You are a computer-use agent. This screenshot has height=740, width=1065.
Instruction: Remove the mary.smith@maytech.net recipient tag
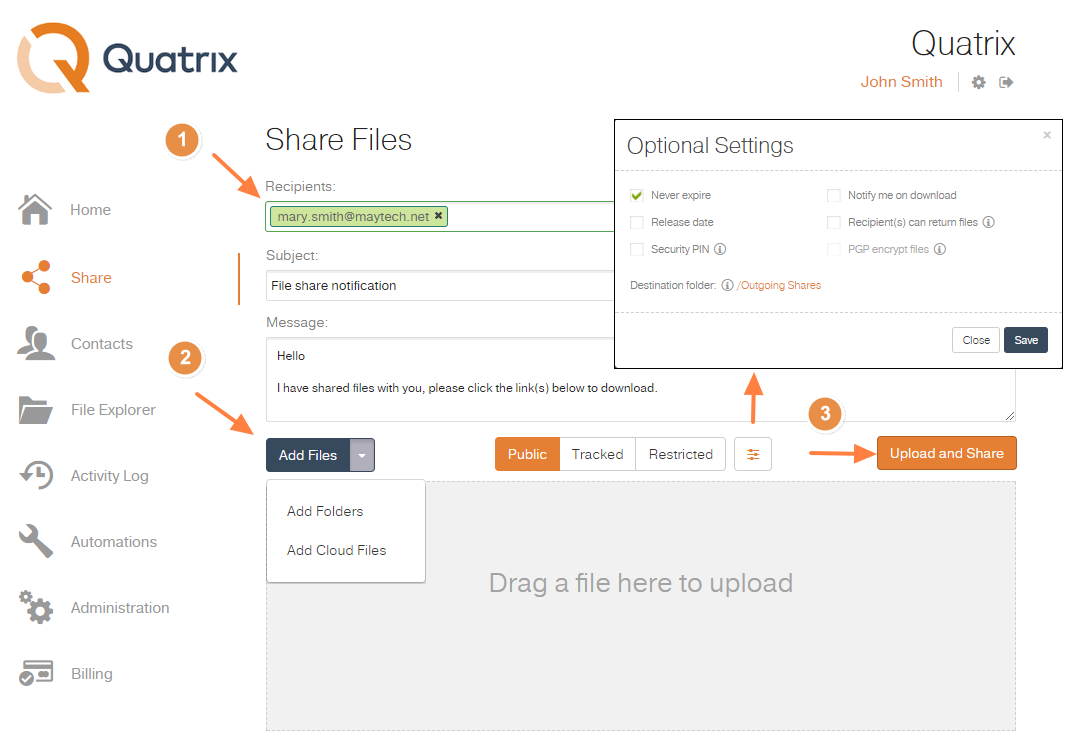coord(438,216)
